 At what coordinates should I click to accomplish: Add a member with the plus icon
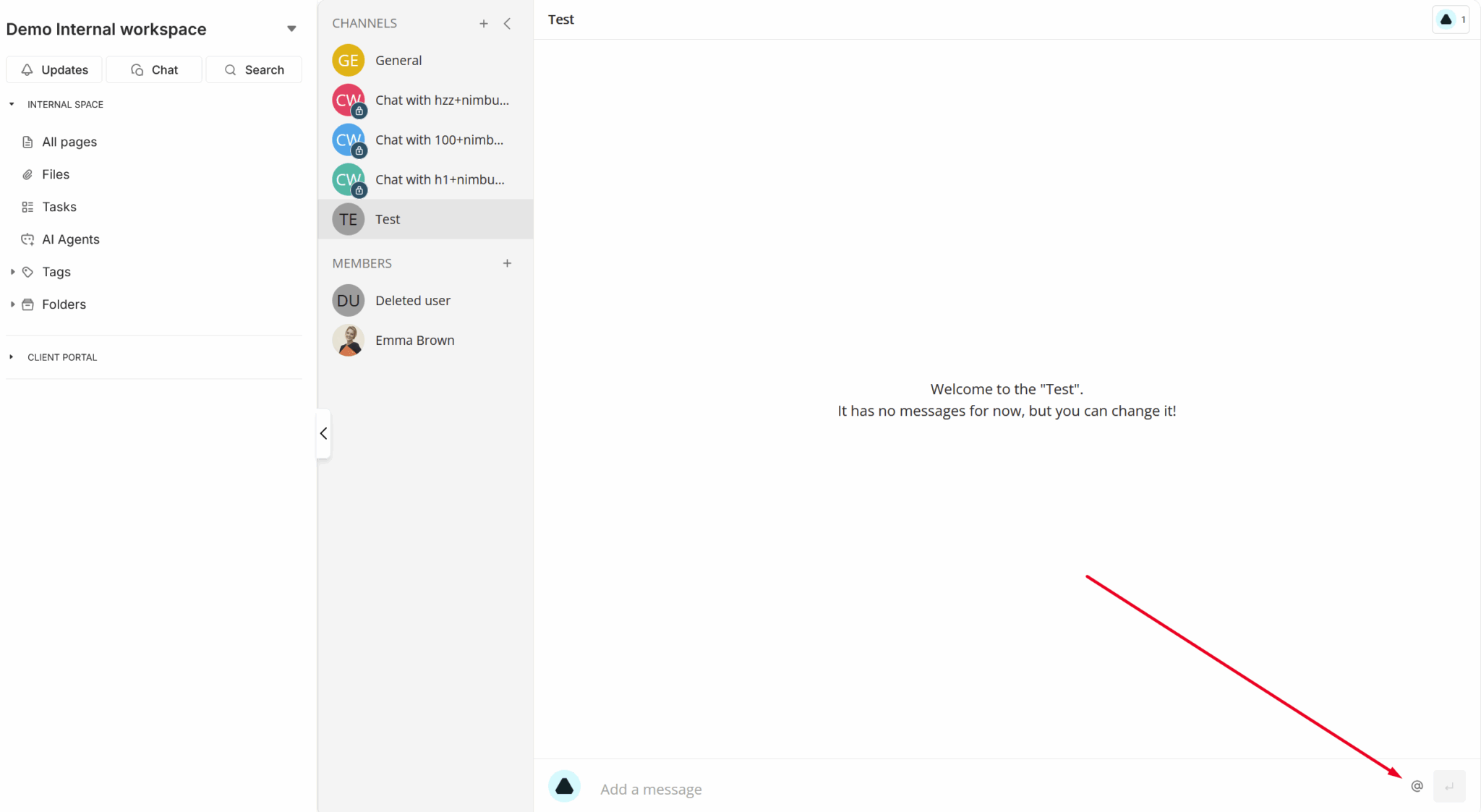click(x=507, y=263)
